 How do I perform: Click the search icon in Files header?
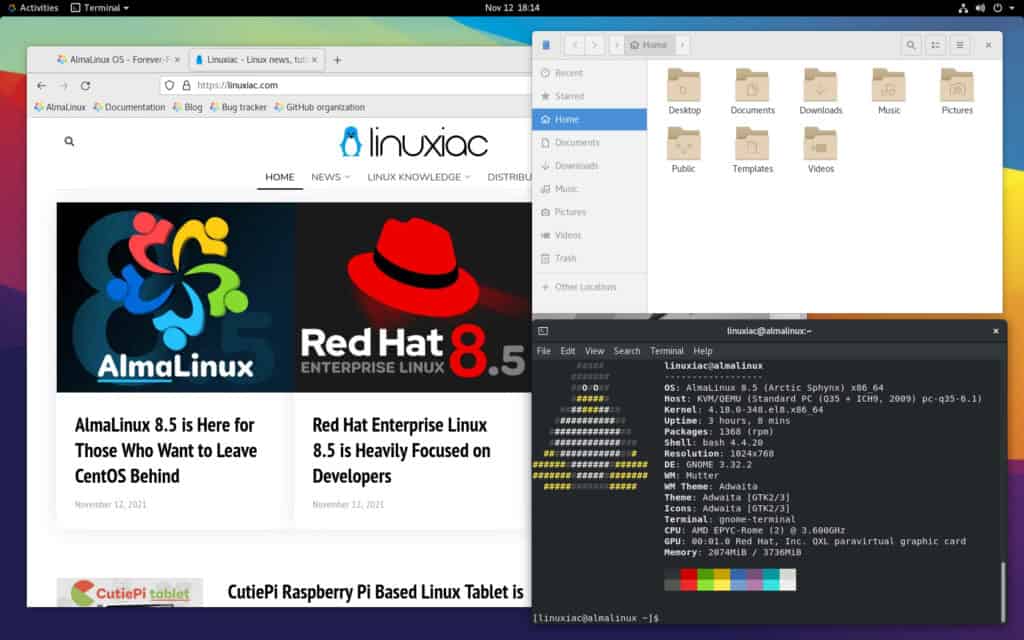(910, 45)
